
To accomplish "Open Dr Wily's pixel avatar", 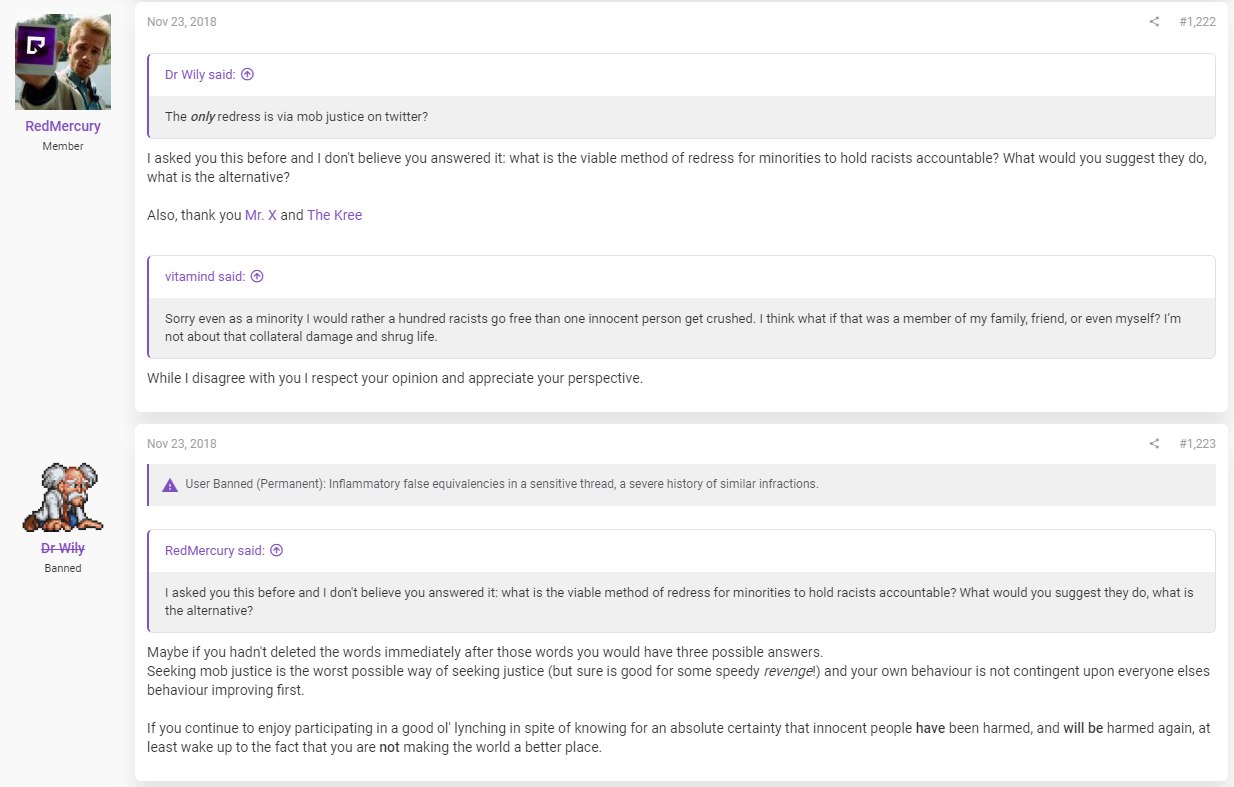I will (63, 497).
